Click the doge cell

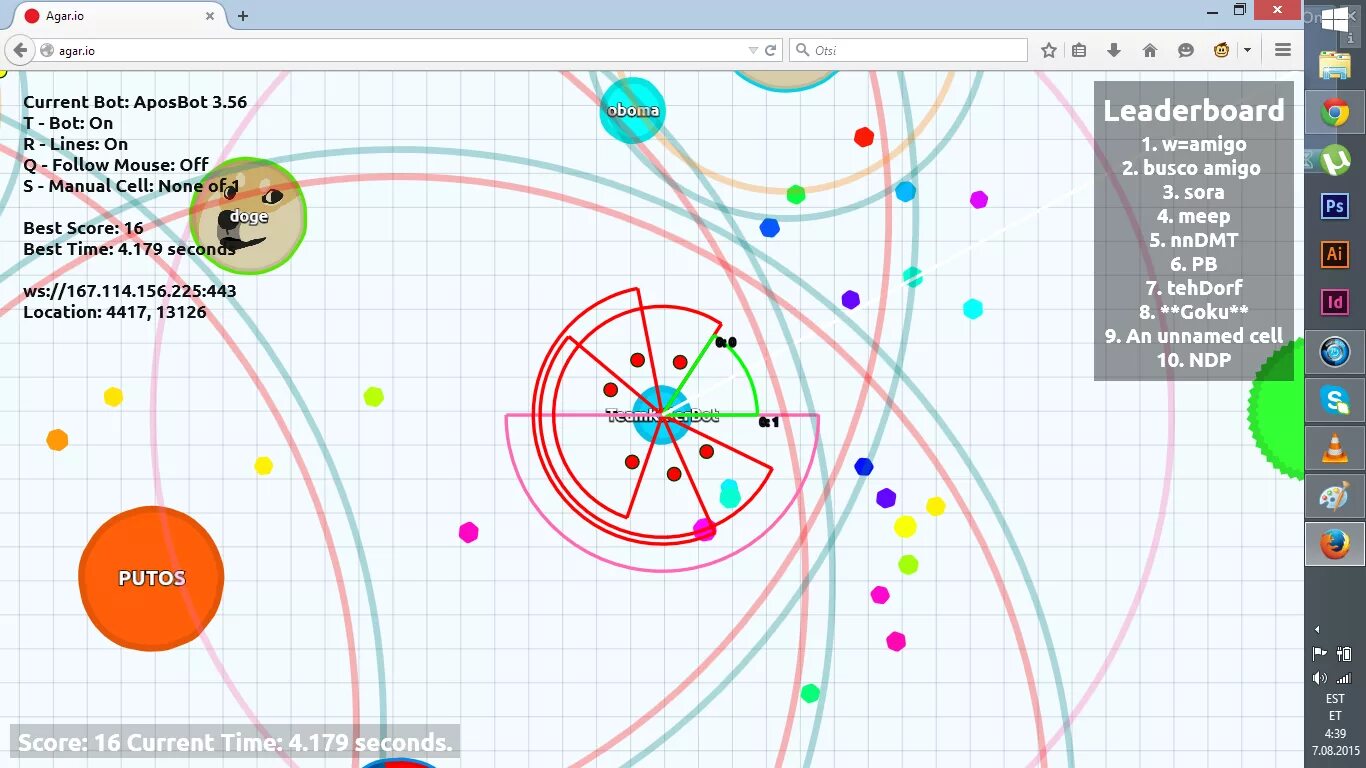click(x=248, y=215)
